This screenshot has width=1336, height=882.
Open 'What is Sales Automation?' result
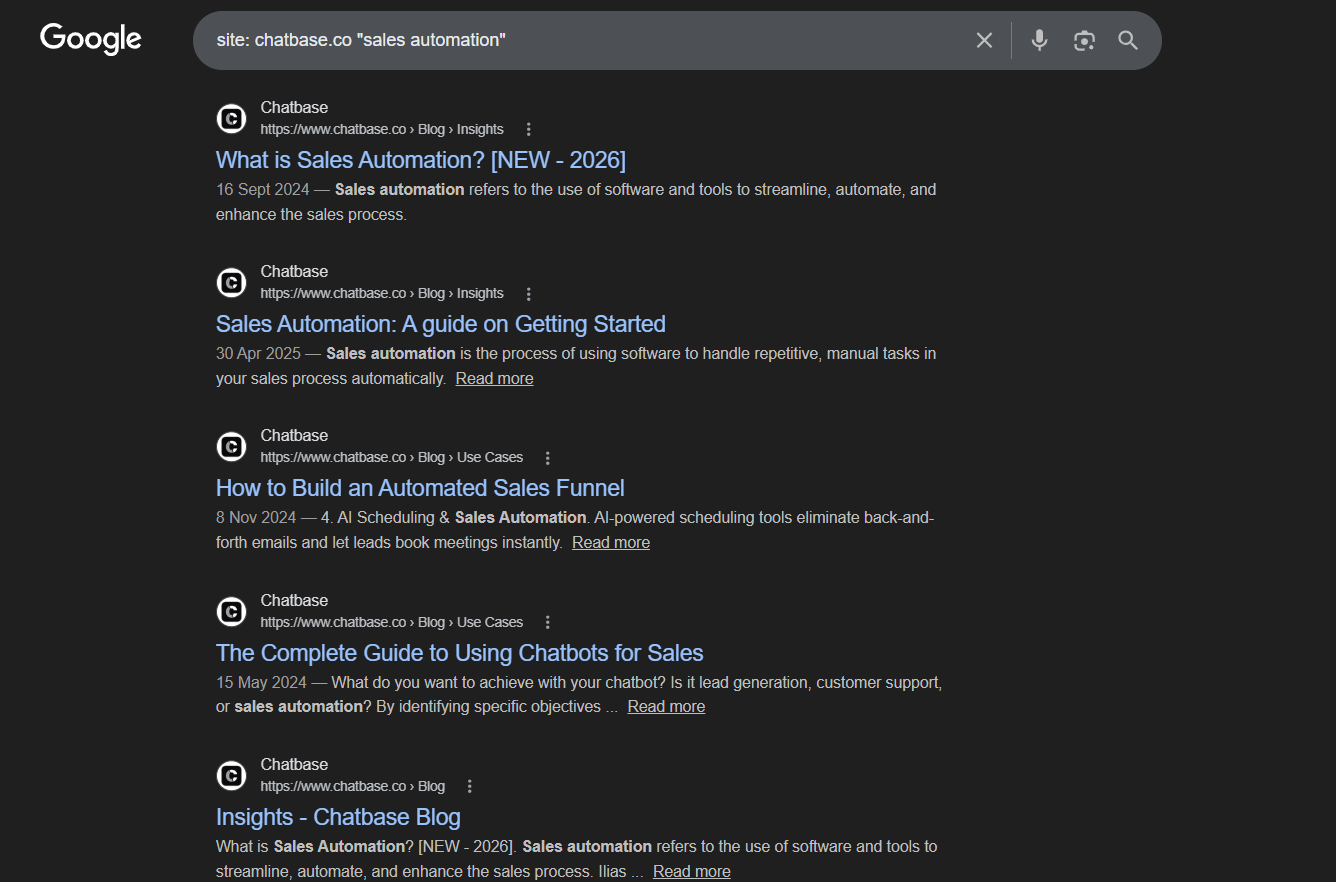(420, 160)
